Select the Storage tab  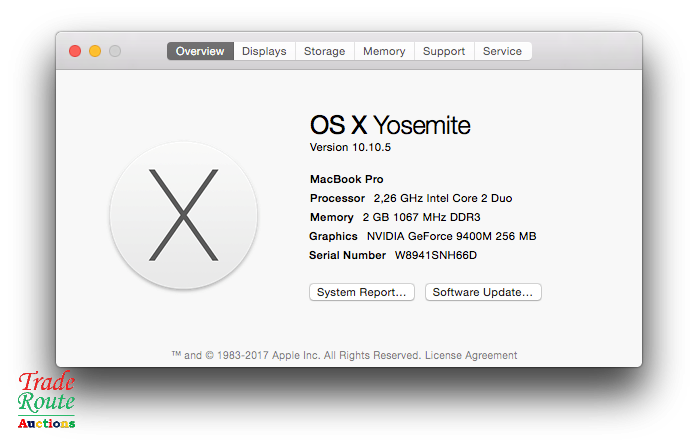(x=325, y=51)
